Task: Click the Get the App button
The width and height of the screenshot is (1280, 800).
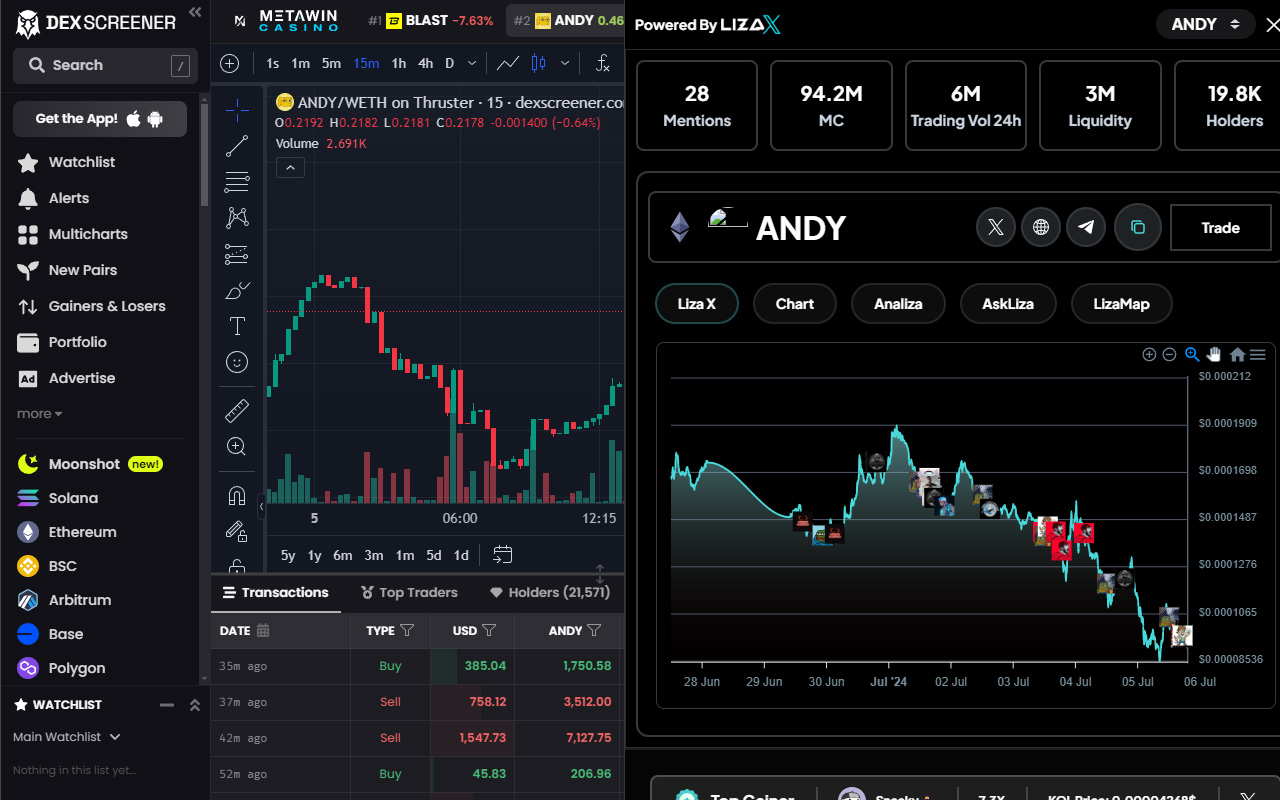Action: [x=100, y=119]
